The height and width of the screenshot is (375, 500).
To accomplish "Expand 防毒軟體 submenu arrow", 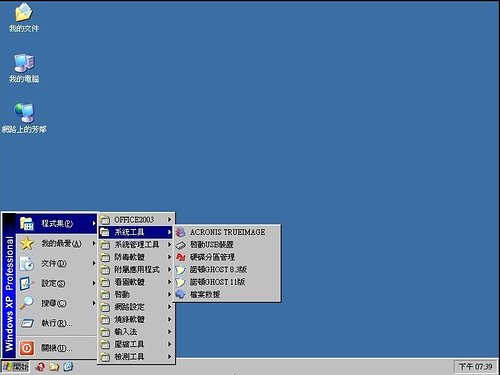I will [x=169, y=257].
